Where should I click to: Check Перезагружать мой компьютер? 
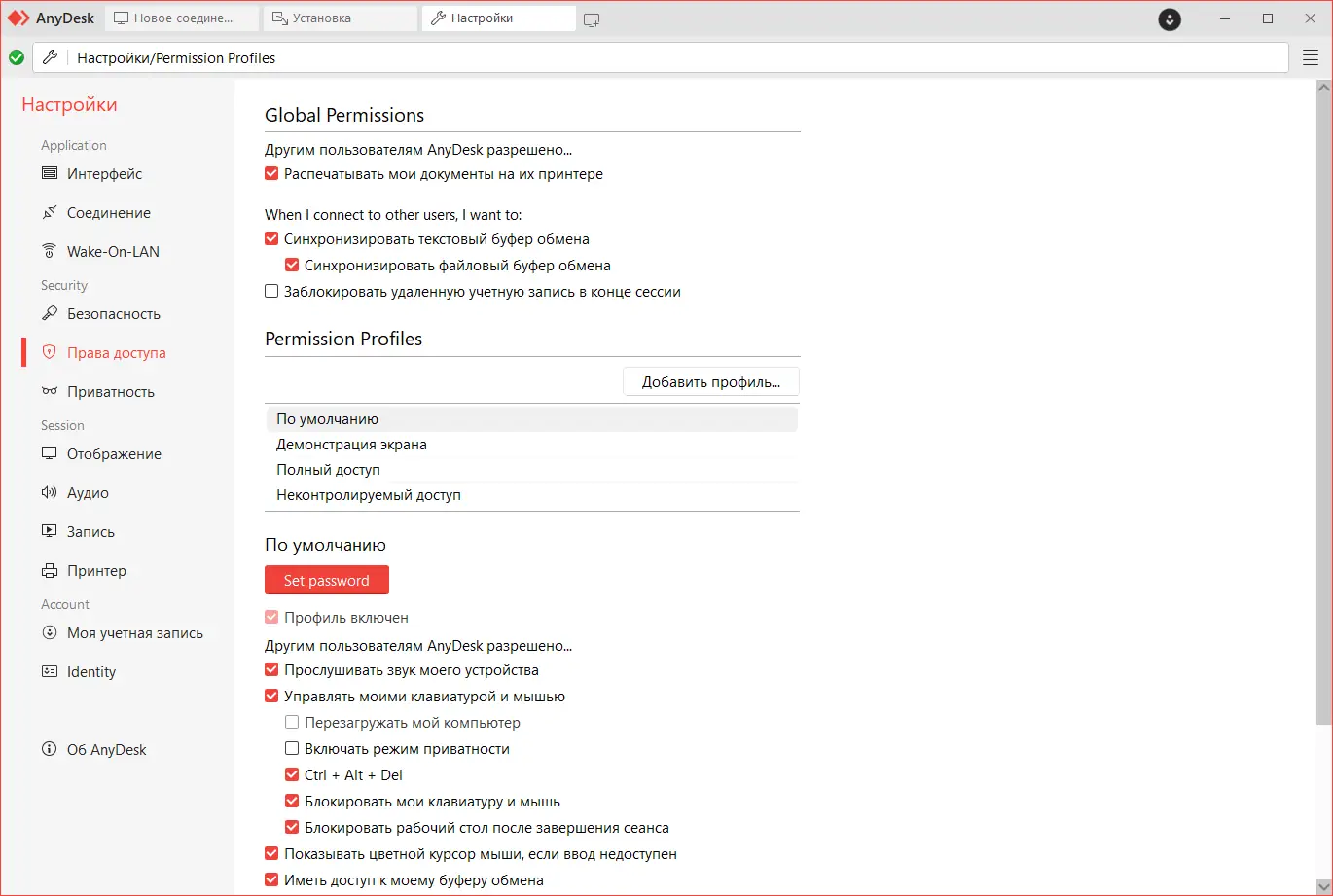pyautogui.click(x=292, y=723)
